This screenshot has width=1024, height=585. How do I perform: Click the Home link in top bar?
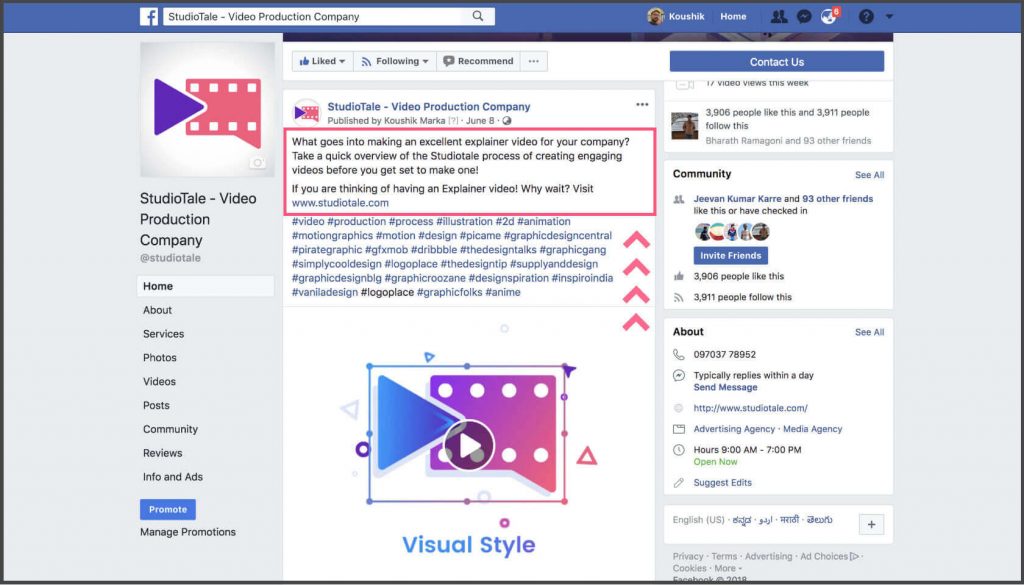point(733,16)
